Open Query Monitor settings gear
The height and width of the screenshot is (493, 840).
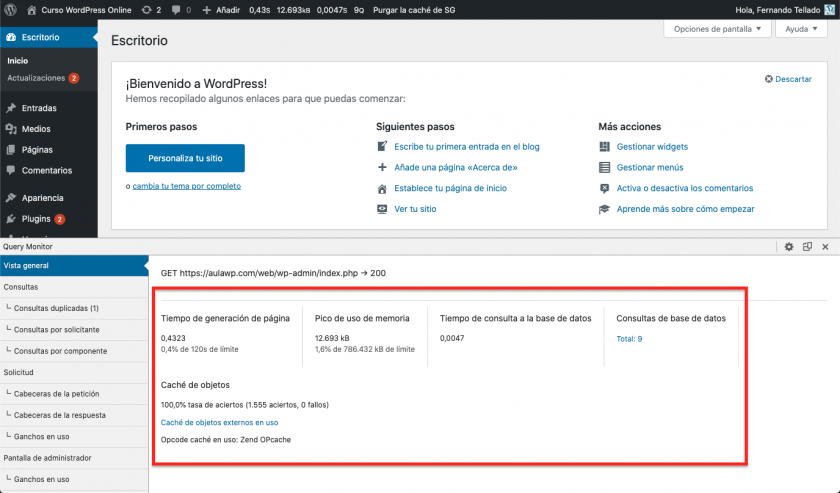788,246
